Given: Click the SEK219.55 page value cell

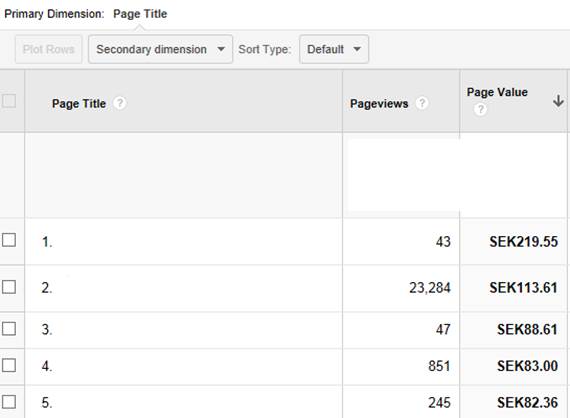Looking at the screenshot, I should [523, 242].
